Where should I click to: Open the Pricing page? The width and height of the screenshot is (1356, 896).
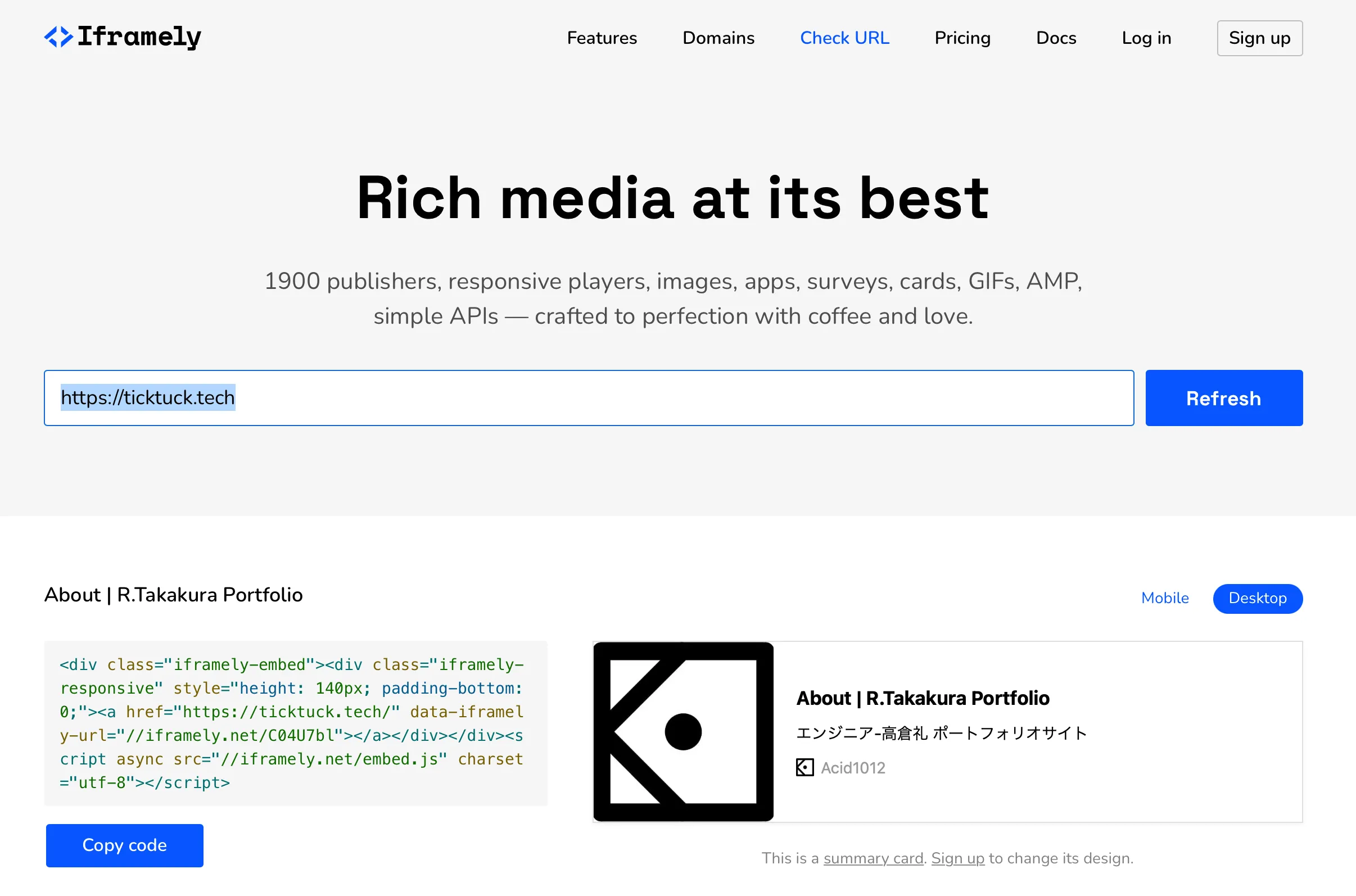[962, 38]
